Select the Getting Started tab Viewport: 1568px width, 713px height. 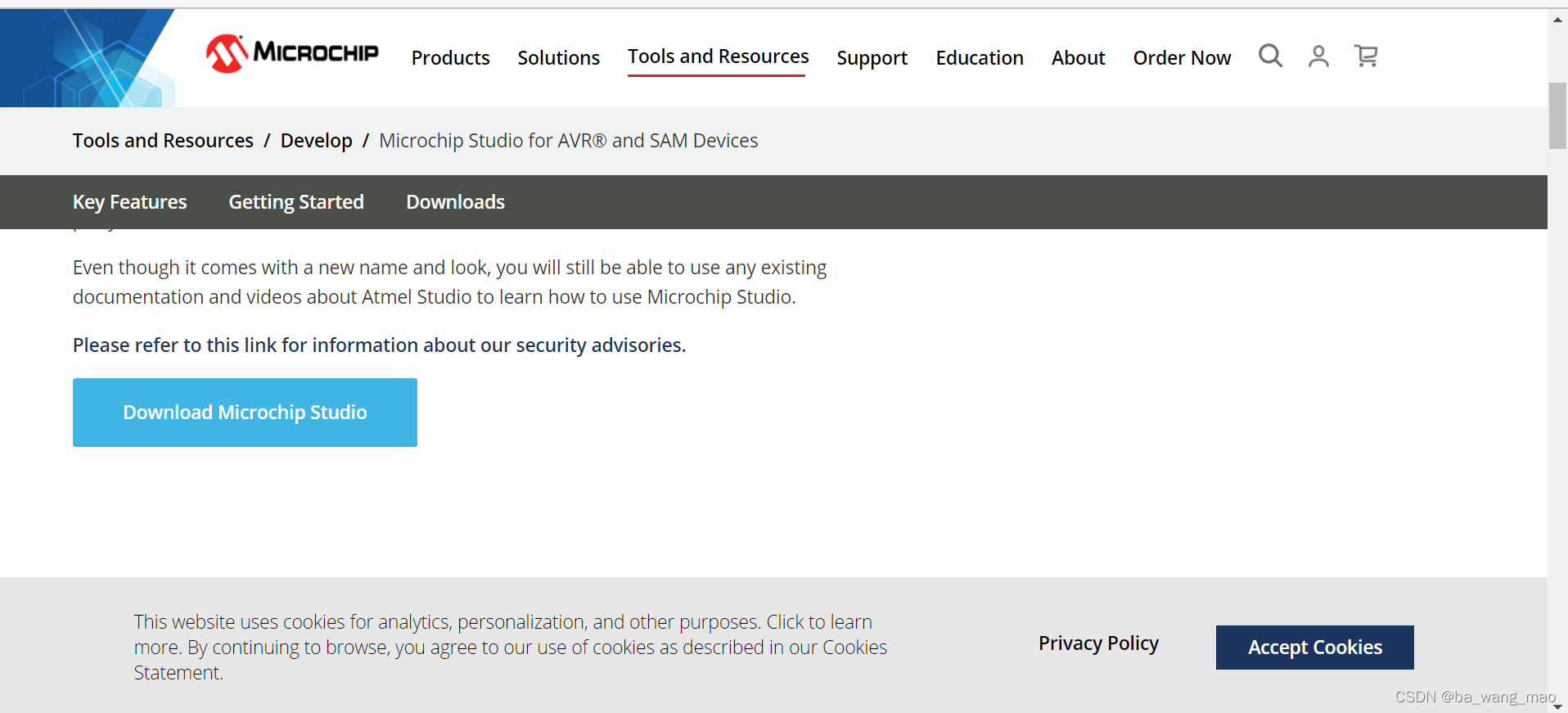[x=296, y=202]
